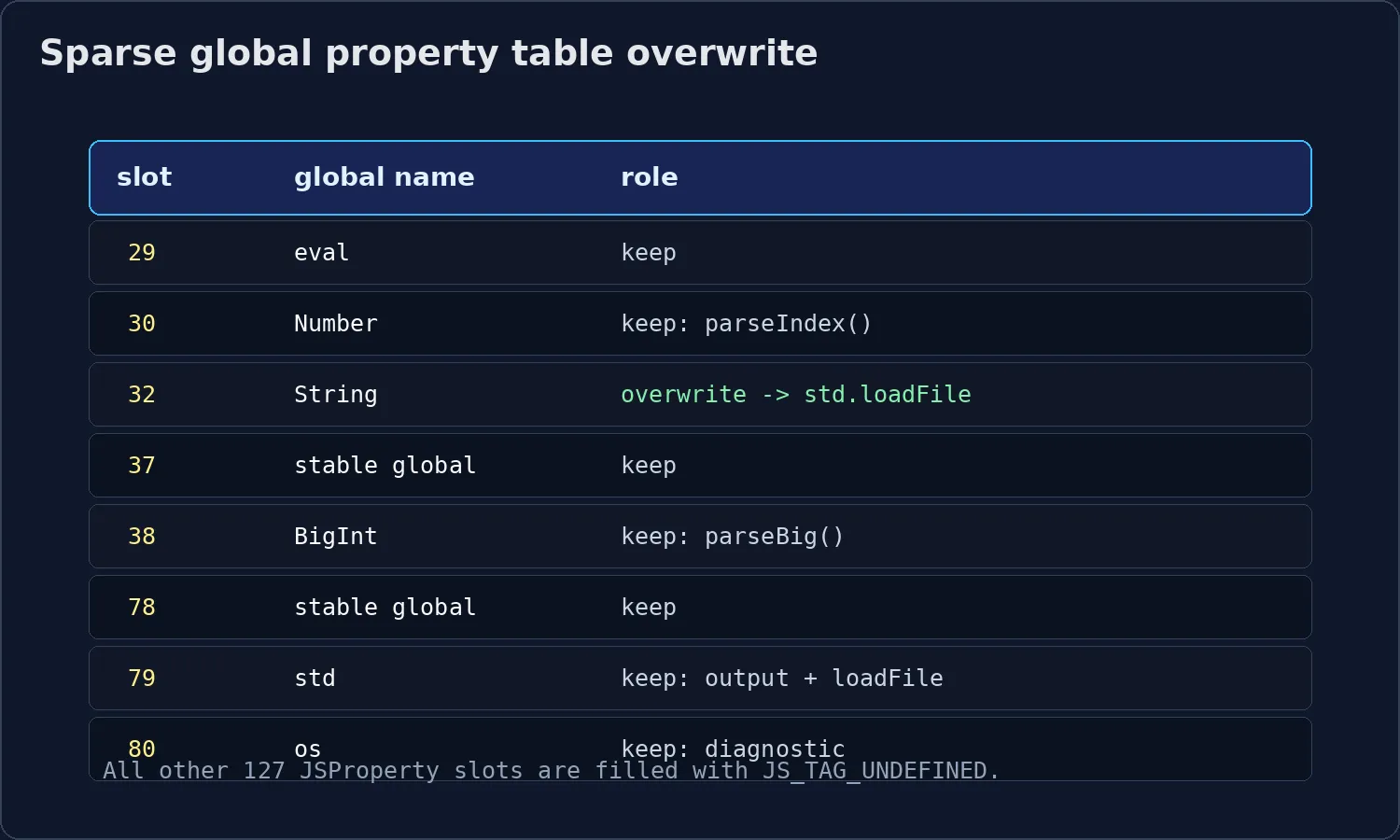Viewport: 1400px width, 840px height.
Task: Click the 'overwrite -> std.loadFile' role cell
Action: (x=796, y=395)
